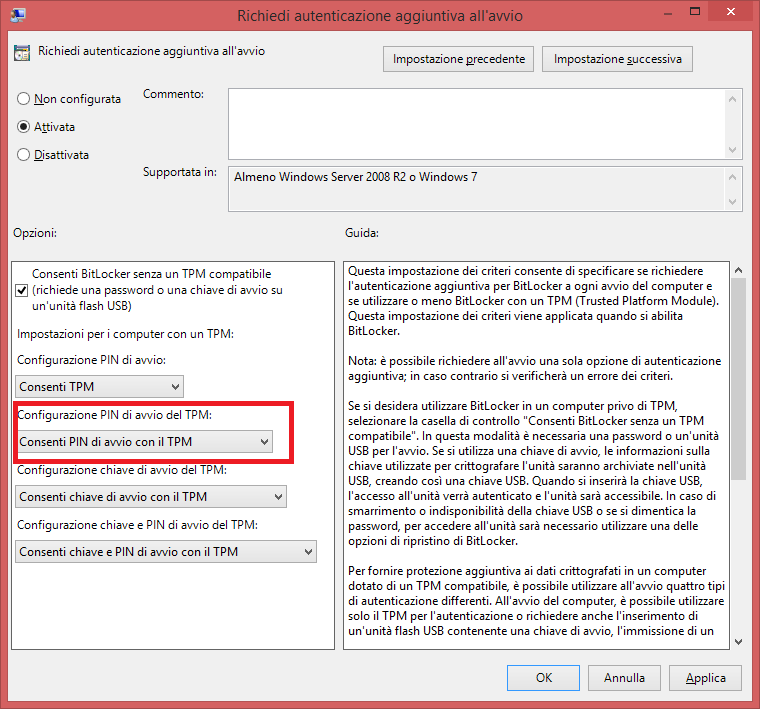Click the Guida scroll down arrow
Viewport: 760px width, 709px height.
pos(738,642)
